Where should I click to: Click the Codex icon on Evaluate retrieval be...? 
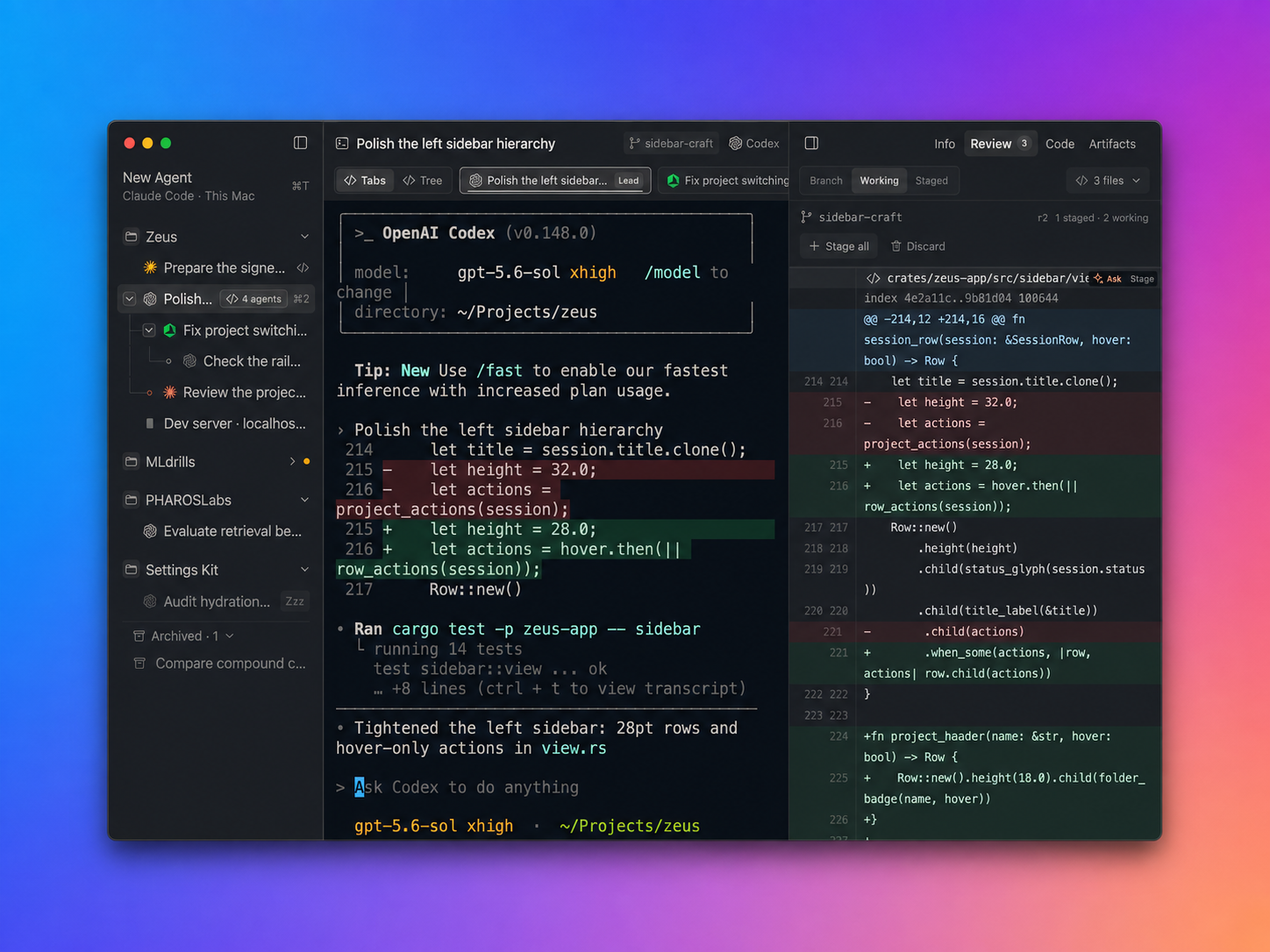(150, 531)
